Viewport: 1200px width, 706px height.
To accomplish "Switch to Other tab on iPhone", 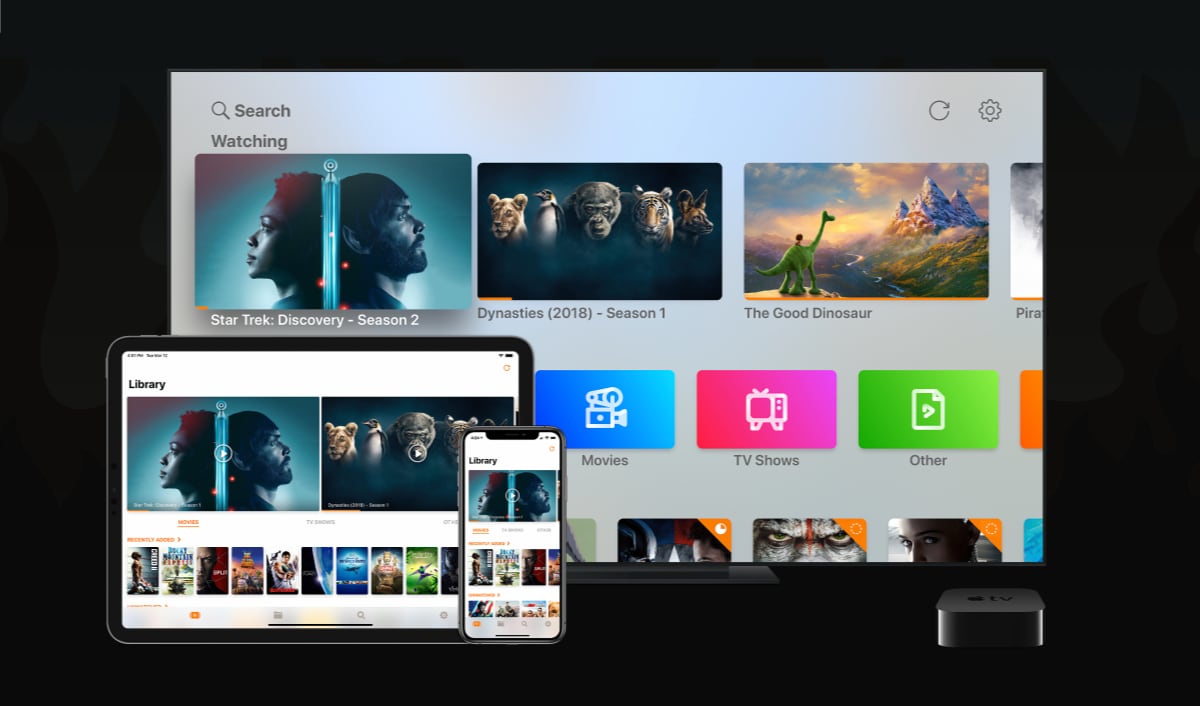I will 544,530.
